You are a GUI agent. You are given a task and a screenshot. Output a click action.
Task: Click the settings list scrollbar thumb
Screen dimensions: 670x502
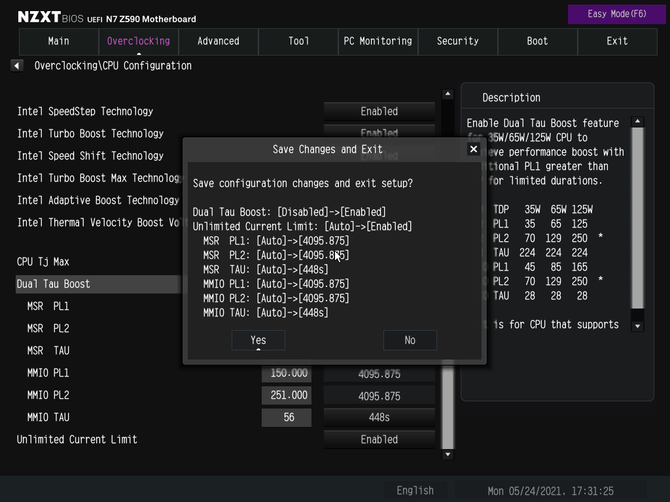coord(447,404)
